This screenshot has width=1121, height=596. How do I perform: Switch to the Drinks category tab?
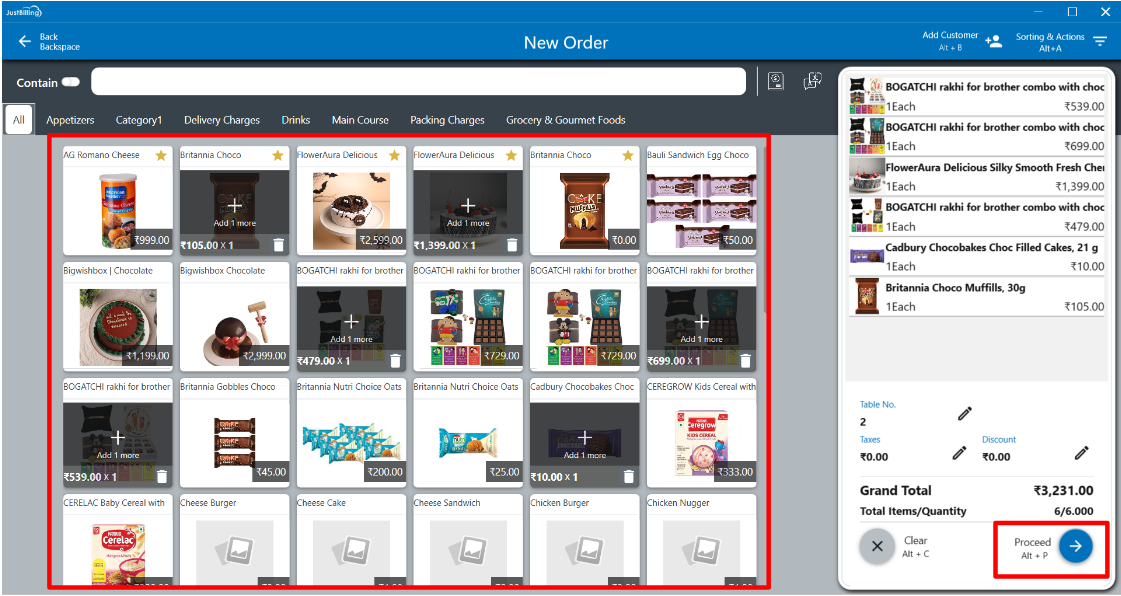[x=295, y=120]
